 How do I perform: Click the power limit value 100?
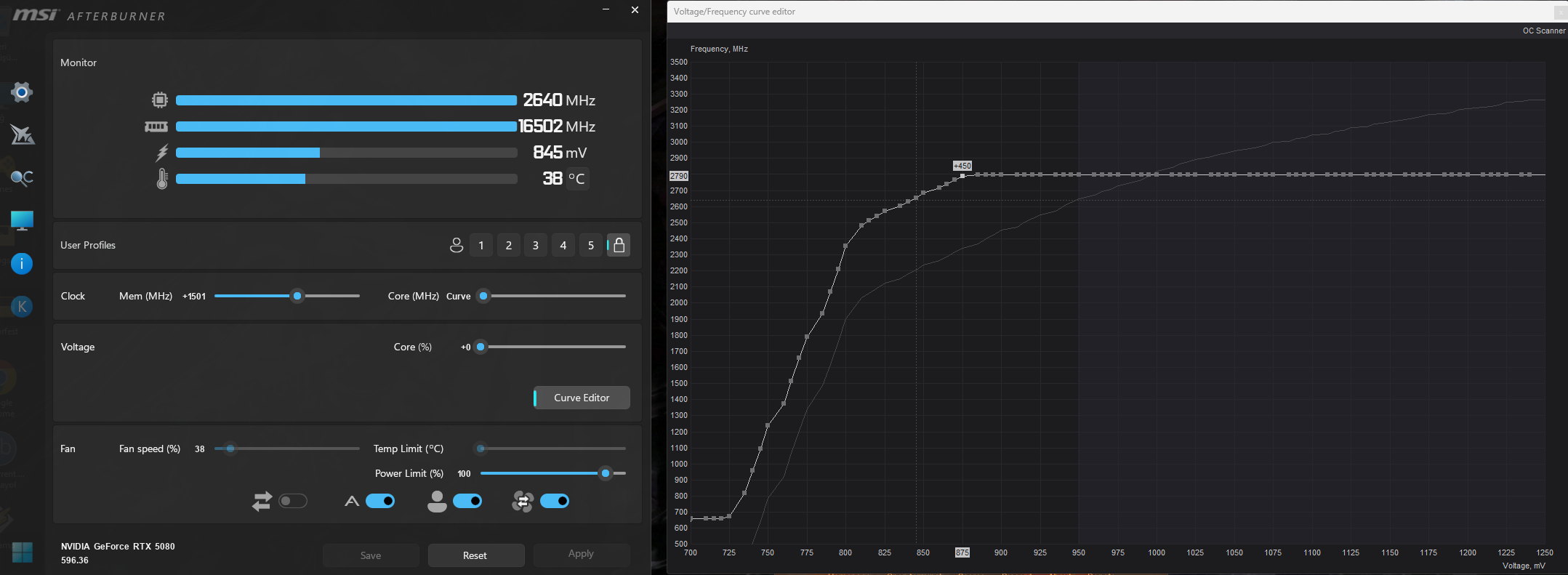tap(464, 474)
